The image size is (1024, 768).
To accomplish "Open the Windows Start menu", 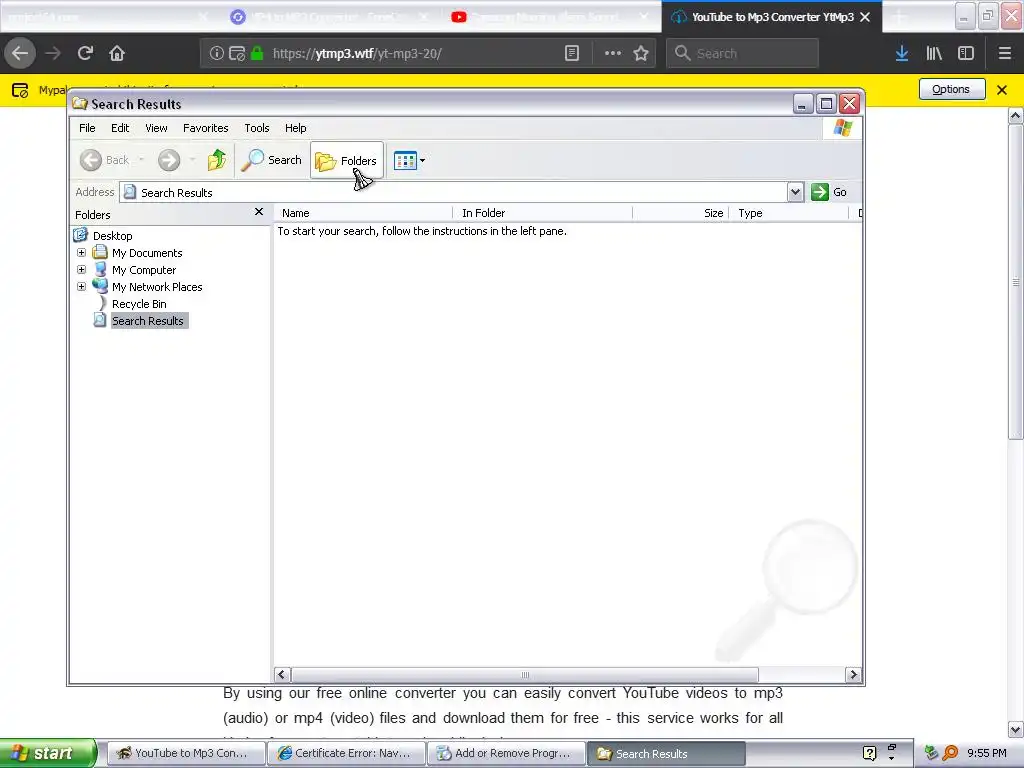I will point(47,753).
